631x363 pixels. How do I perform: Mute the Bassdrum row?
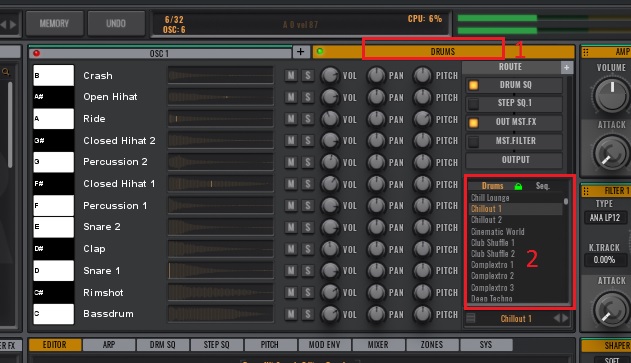point(291,314)
